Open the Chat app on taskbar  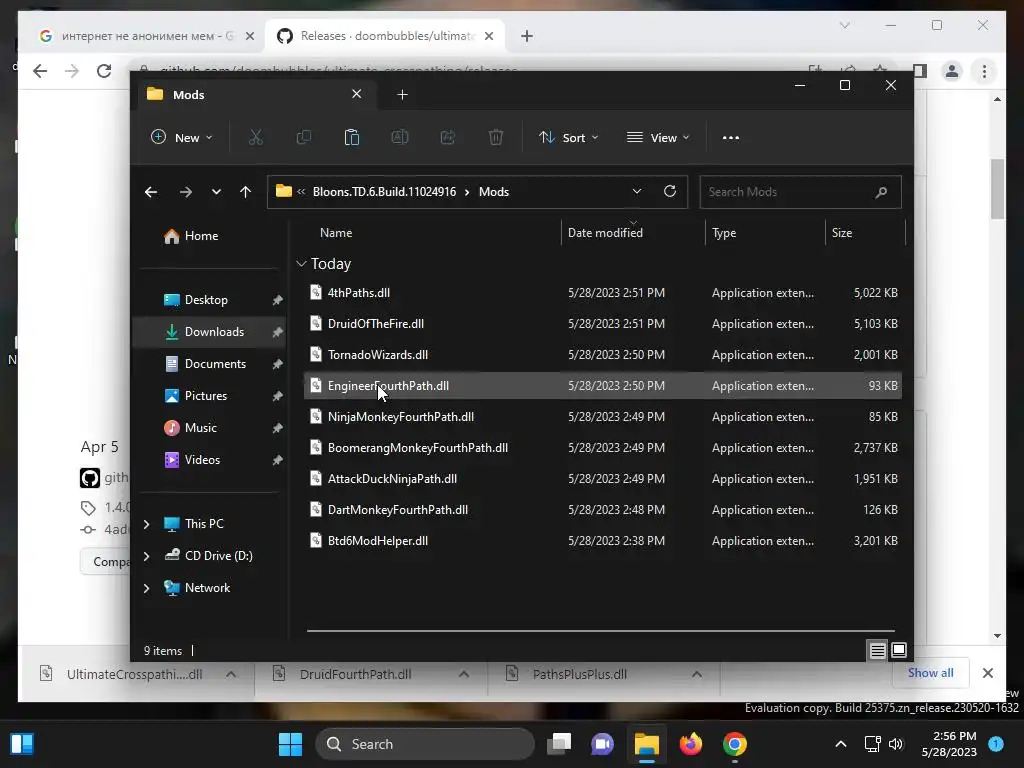click(602, 744)
